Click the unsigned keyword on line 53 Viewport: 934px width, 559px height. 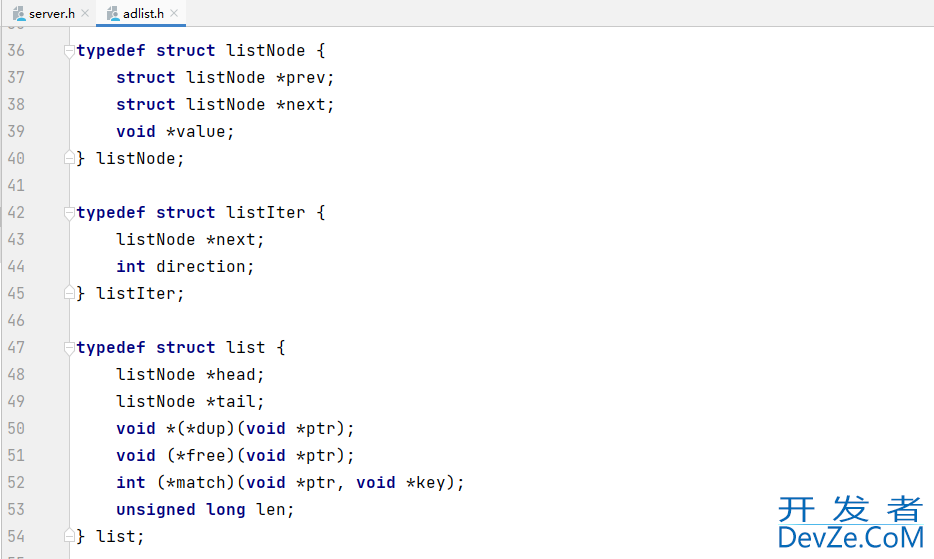pyautogui.click(x=155, y=510)
